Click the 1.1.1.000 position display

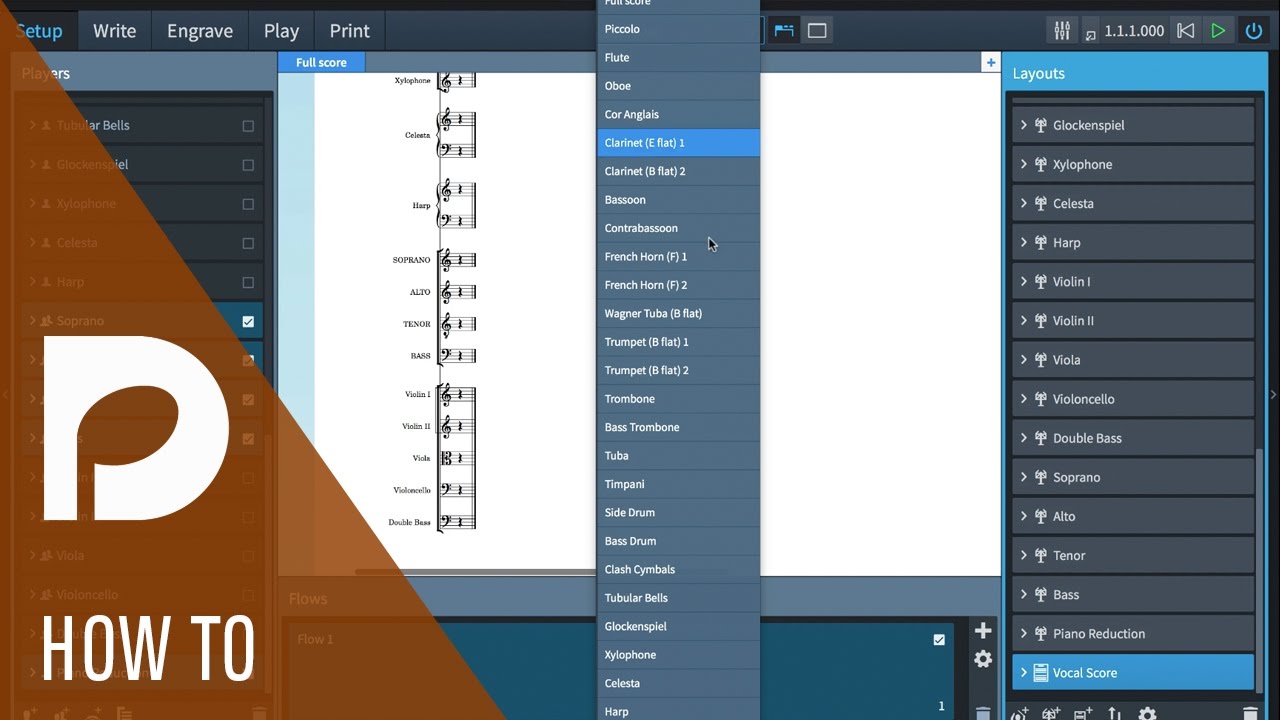point(1134,31)
